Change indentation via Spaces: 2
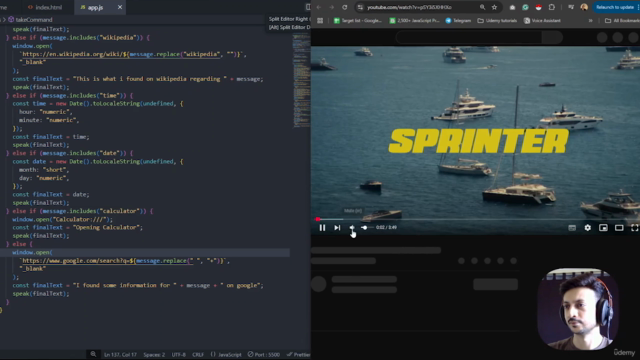 154,355
